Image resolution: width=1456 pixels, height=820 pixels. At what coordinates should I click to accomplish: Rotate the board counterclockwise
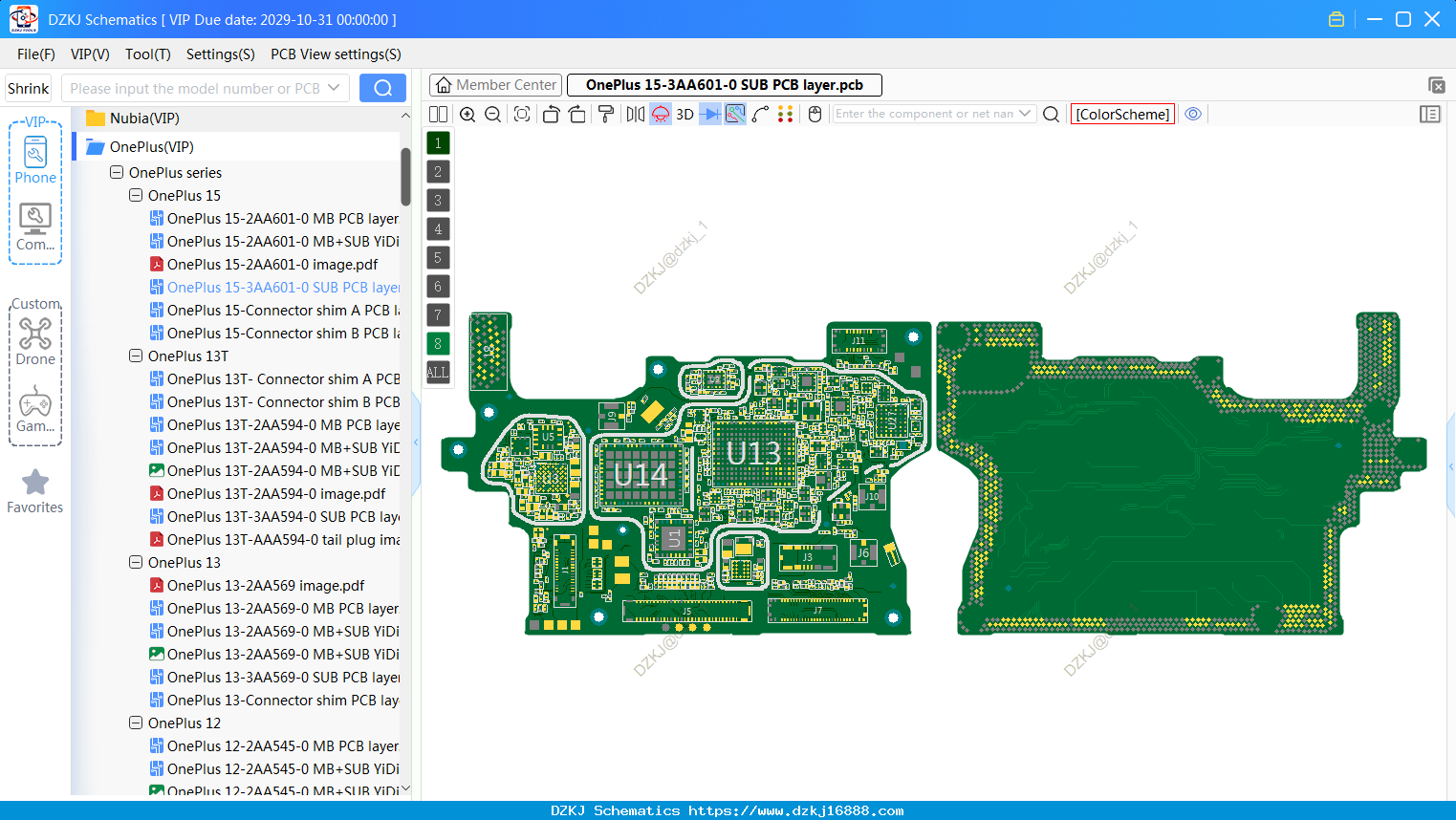pyautogui.click(x=551, y=114)
